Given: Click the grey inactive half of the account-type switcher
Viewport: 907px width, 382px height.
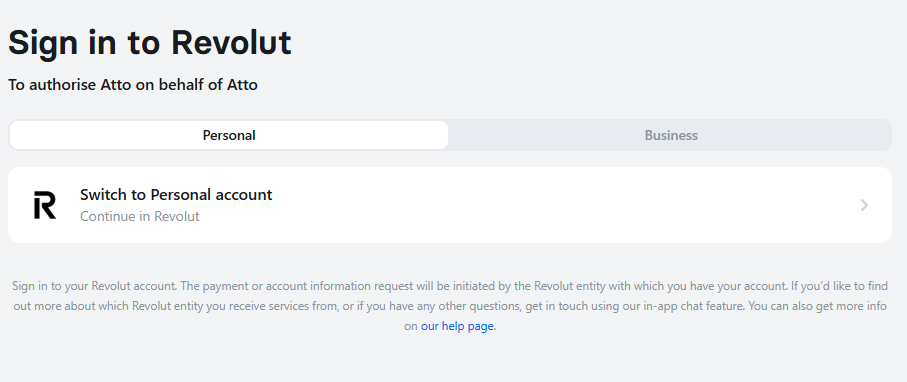Looking at the screenshot, I should pyautogui.click(x=670, y=135).
